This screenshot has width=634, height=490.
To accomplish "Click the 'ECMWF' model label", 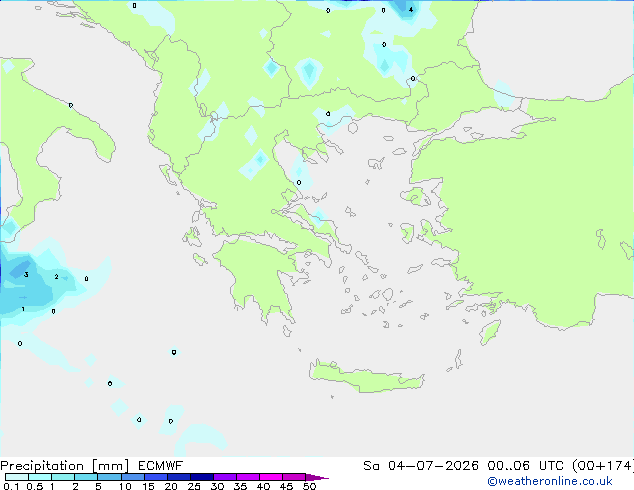I will 161,466.
